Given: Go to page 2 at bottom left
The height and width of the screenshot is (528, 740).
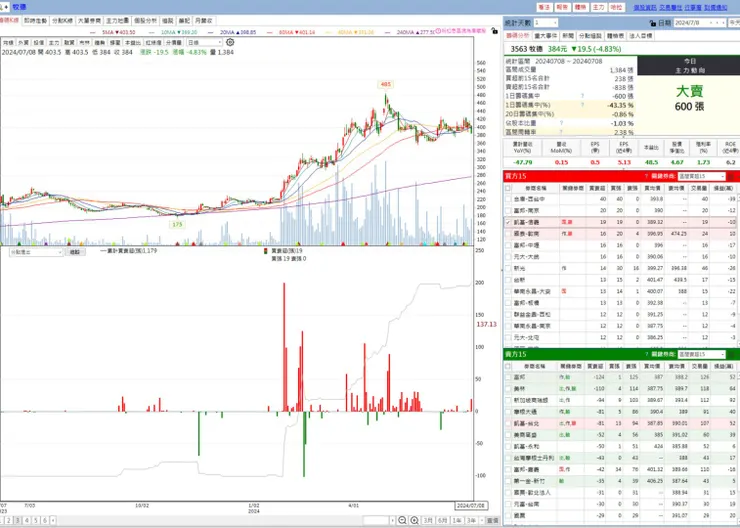Looking at the screenshot, I should (8, 520).
